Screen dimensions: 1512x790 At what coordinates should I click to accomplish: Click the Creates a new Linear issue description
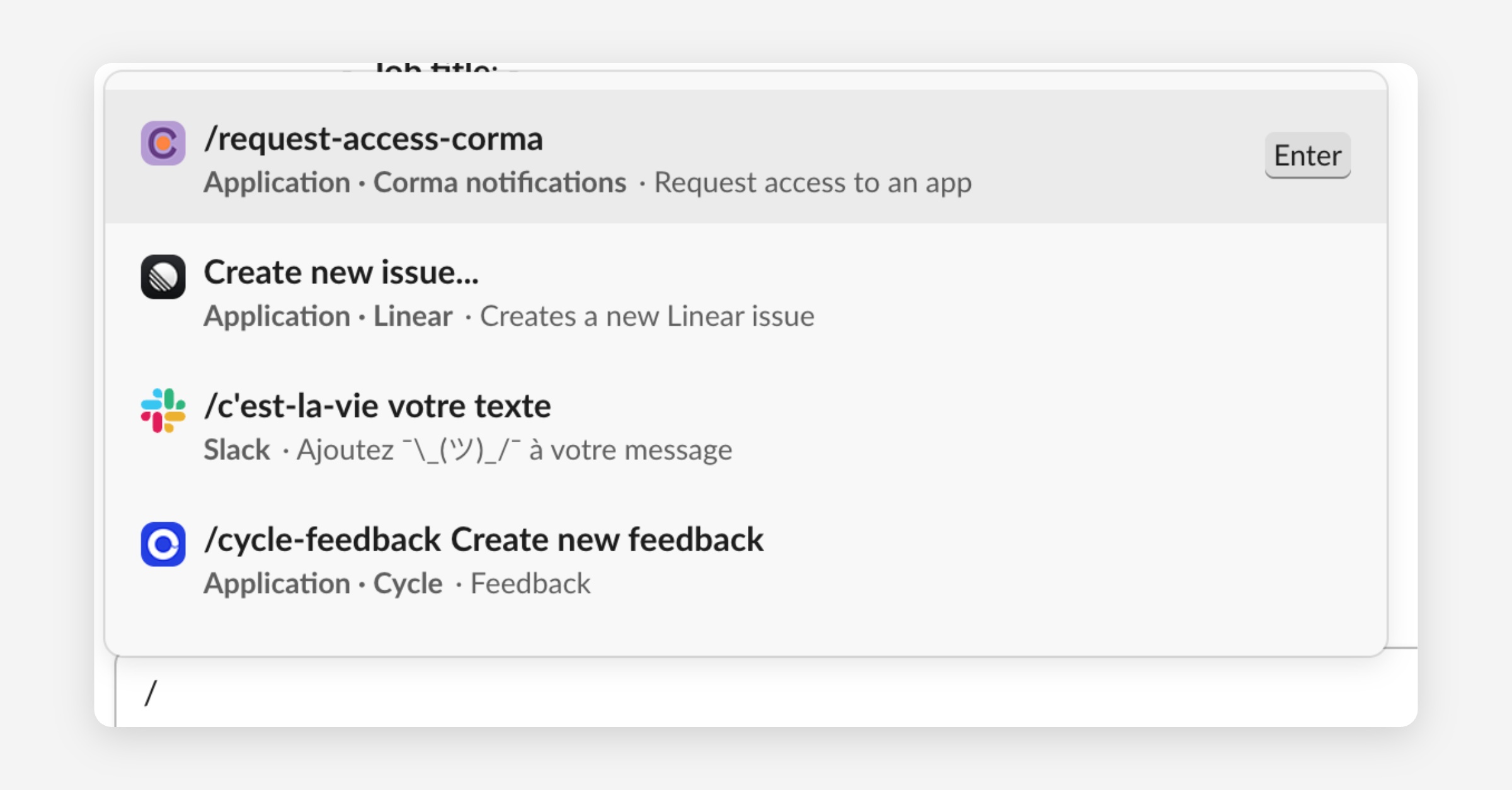point(647,316)
